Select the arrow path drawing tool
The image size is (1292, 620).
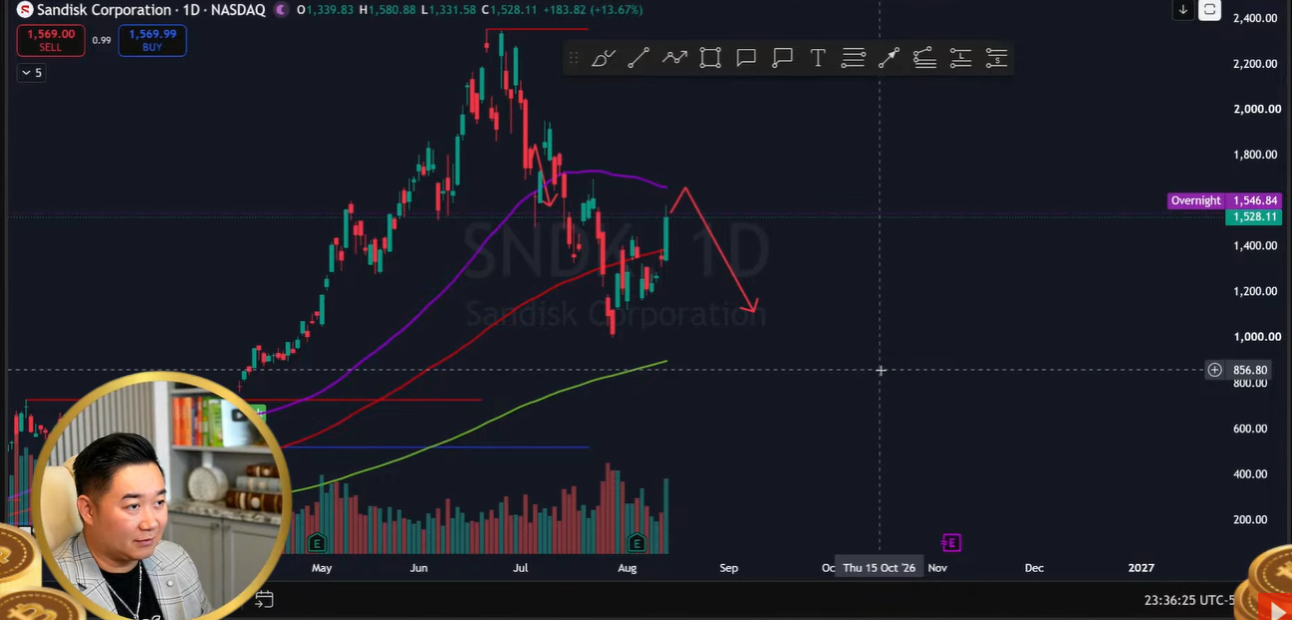coord(675,58)
